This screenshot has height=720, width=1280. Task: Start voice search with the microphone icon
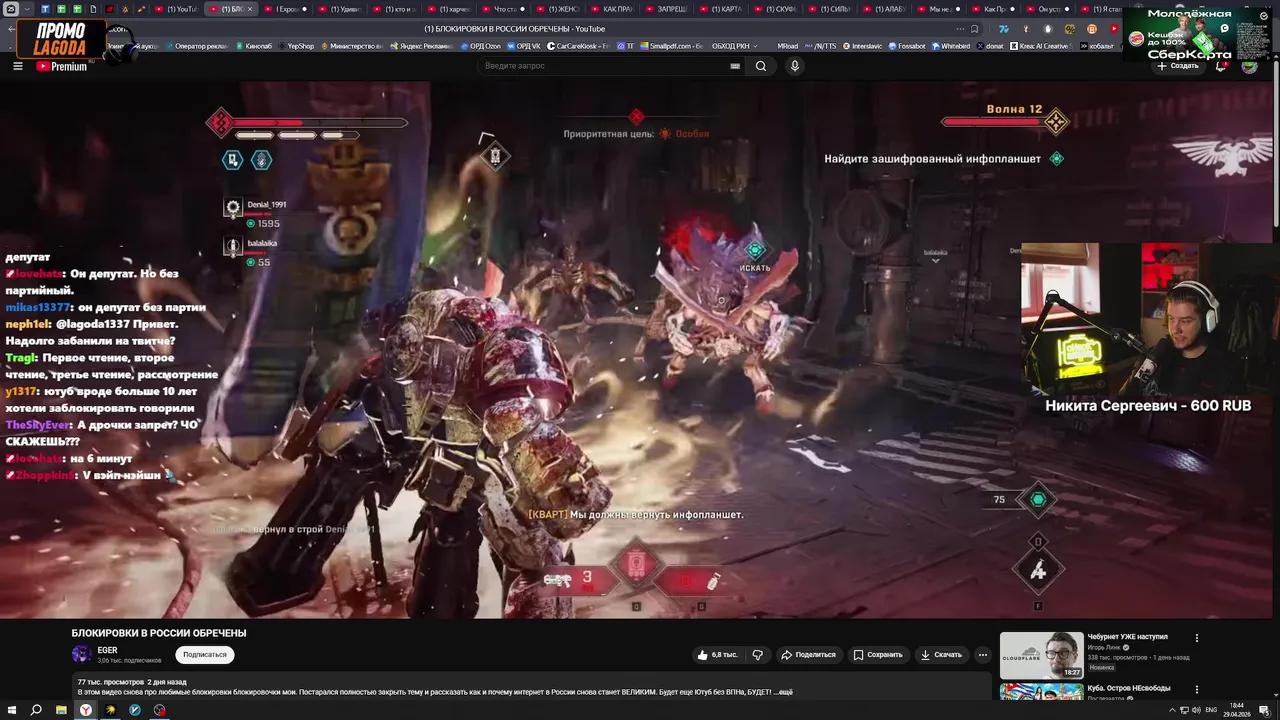point(795,66)
